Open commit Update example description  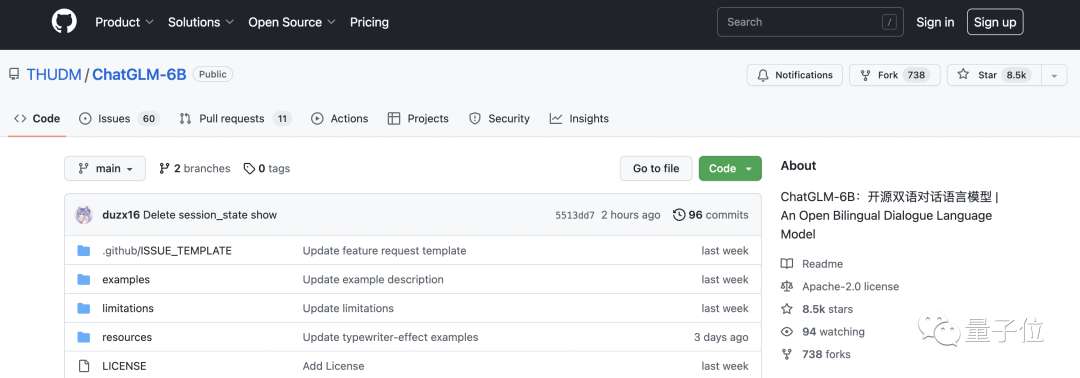click(x=373, y=280)
